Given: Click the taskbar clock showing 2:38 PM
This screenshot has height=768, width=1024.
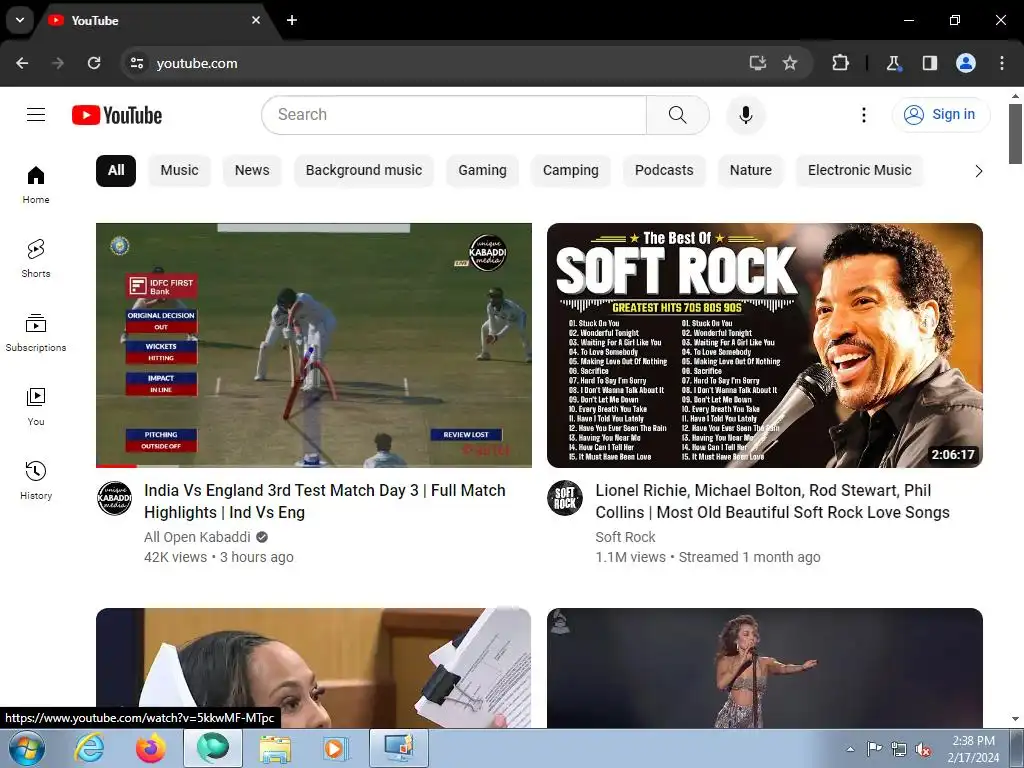Looking at the screenshot, I should coord(974,749).
